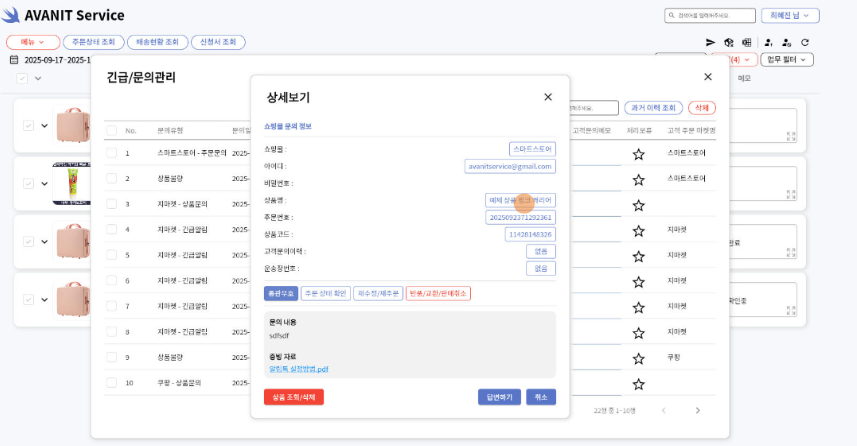Image resolution: width=857 pixels, height=446 pixels.
Task: Select the 주문 상태 확인 tab
Action: (x=325, y=294)
